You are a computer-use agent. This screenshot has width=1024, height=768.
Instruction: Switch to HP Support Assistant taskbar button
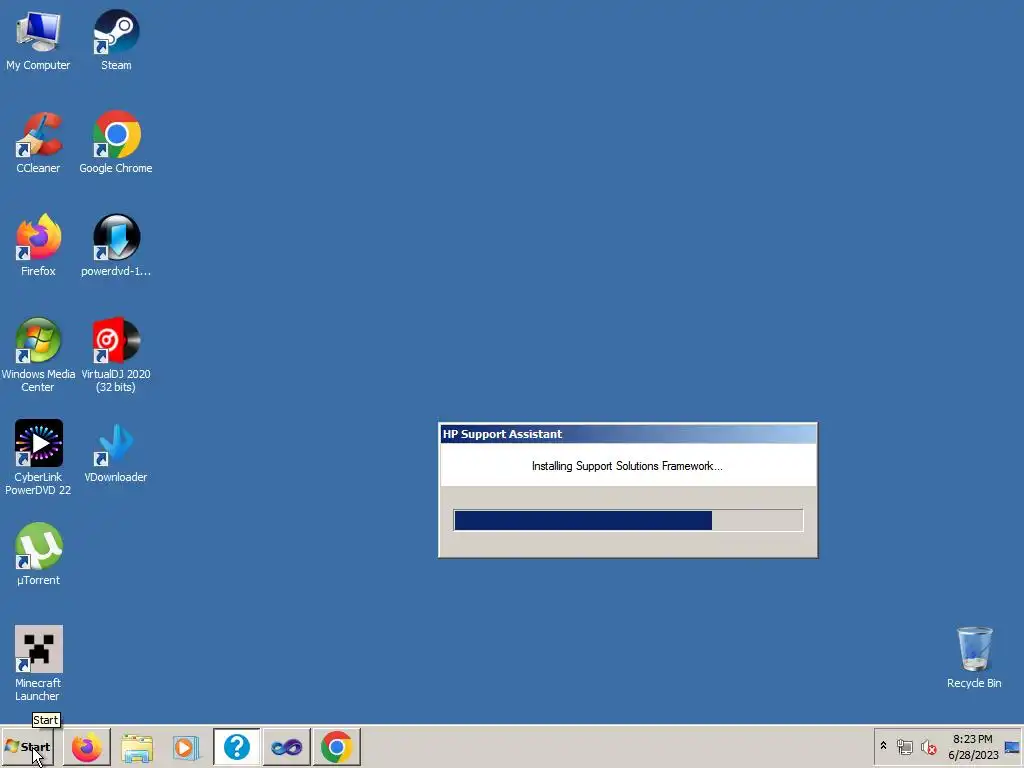[x=236, y=747]
